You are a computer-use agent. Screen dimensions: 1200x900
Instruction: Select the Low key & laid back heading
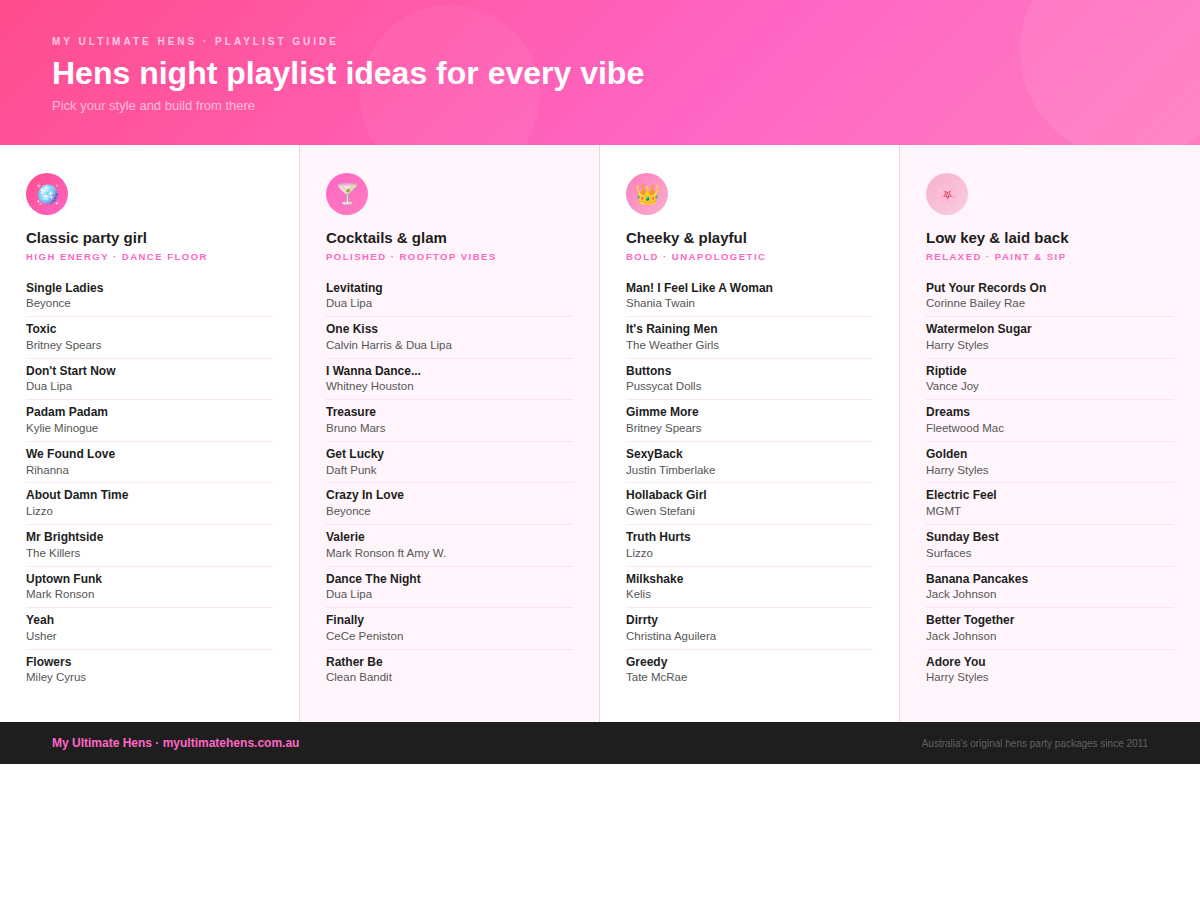pos(997,238)
